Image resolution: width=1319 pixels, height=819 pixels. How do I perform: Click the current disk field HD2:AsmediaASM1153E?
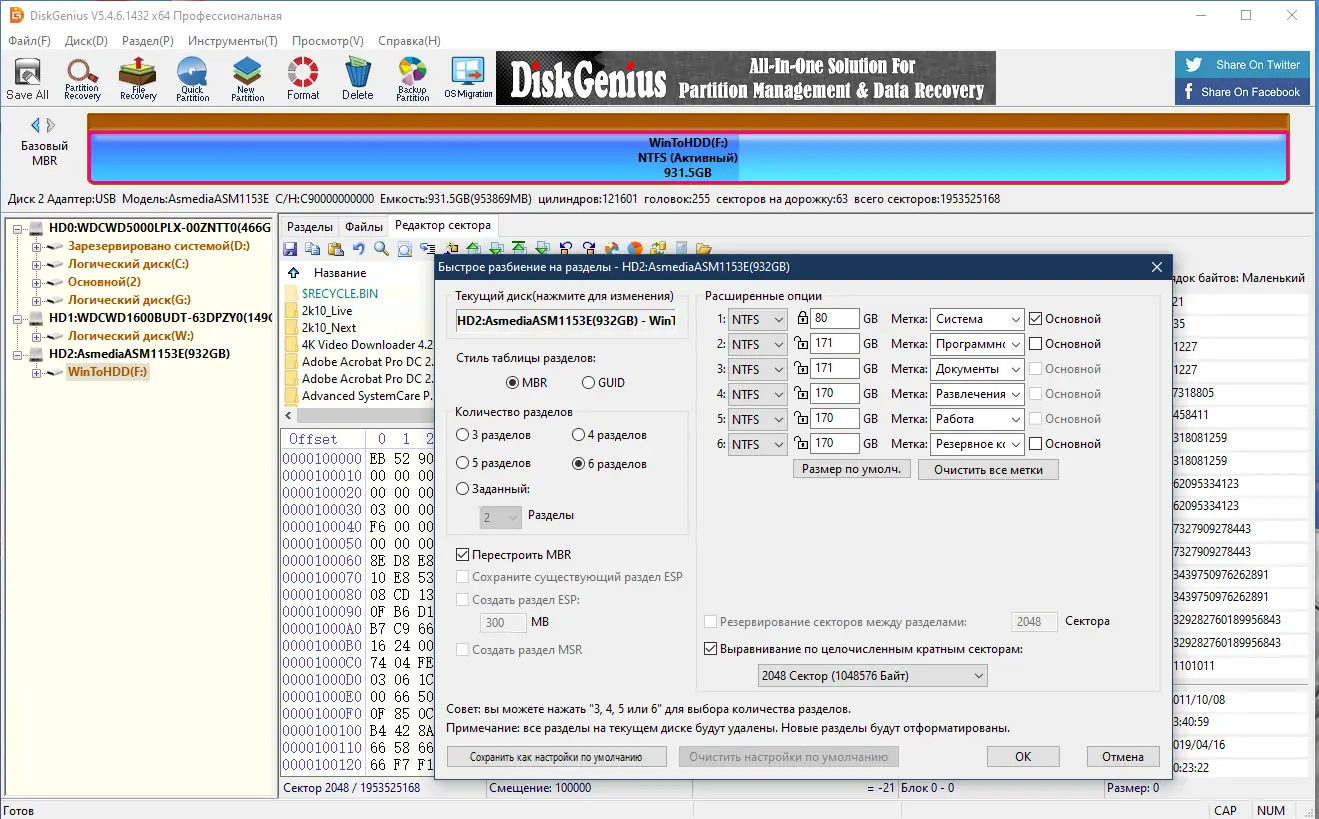pos(565,321)
